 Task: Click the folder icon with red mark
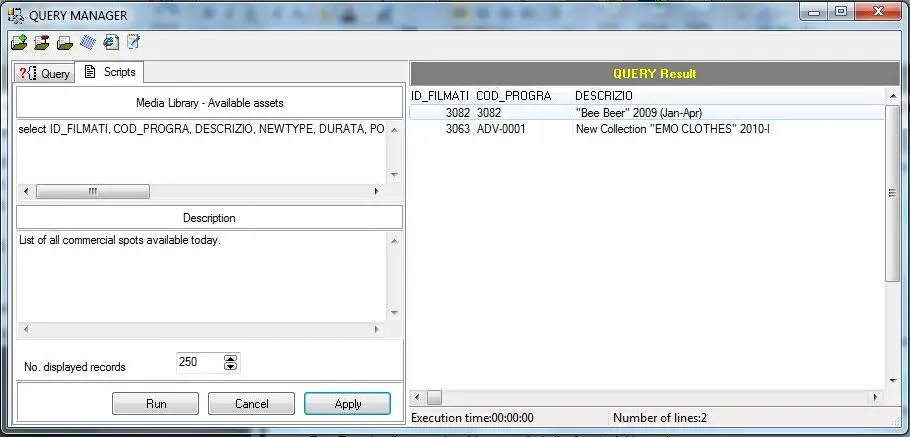coord(41,42)
